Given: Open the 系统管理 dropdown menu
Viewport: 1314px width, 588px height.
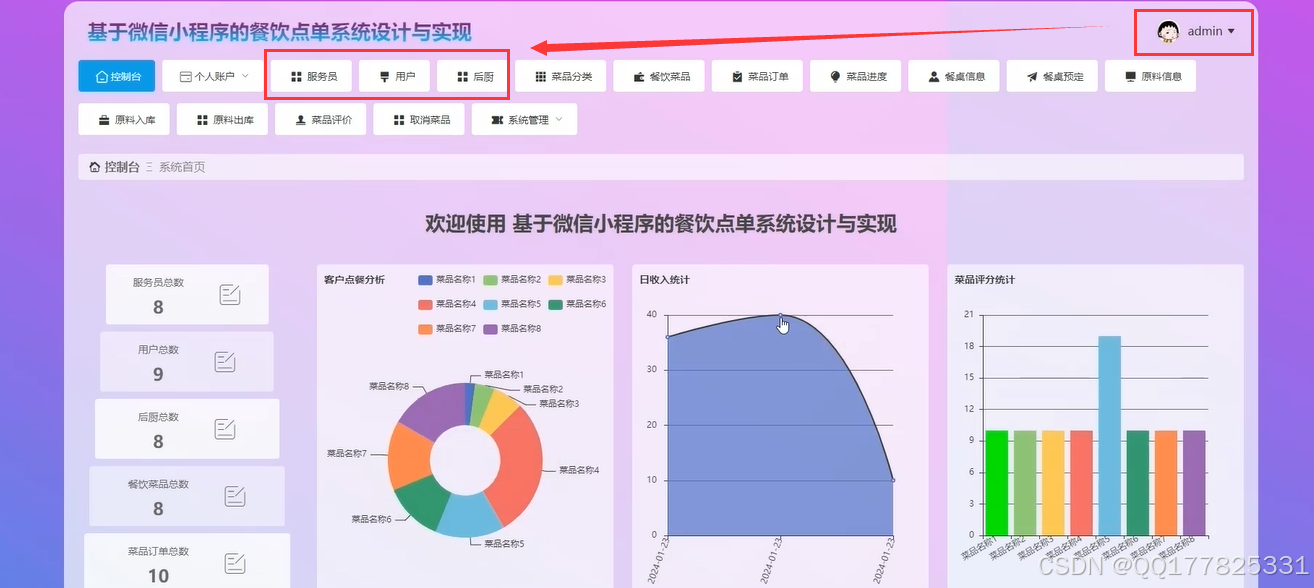Looking at the screenshot, I should click(524, 119).
